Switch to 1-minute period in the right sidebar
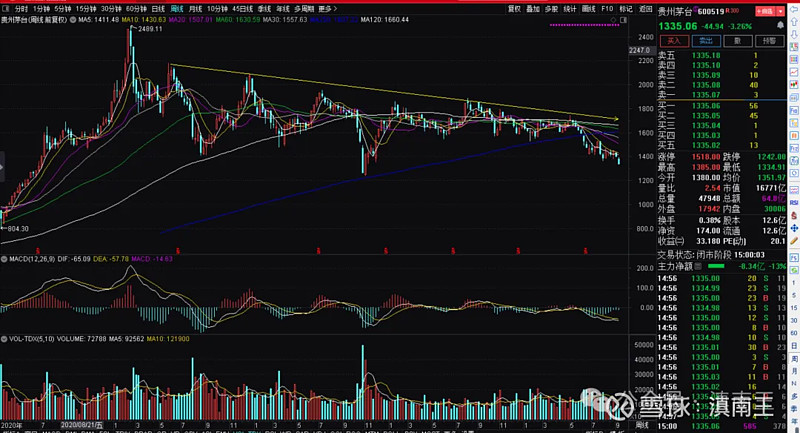 pos(794,283)
